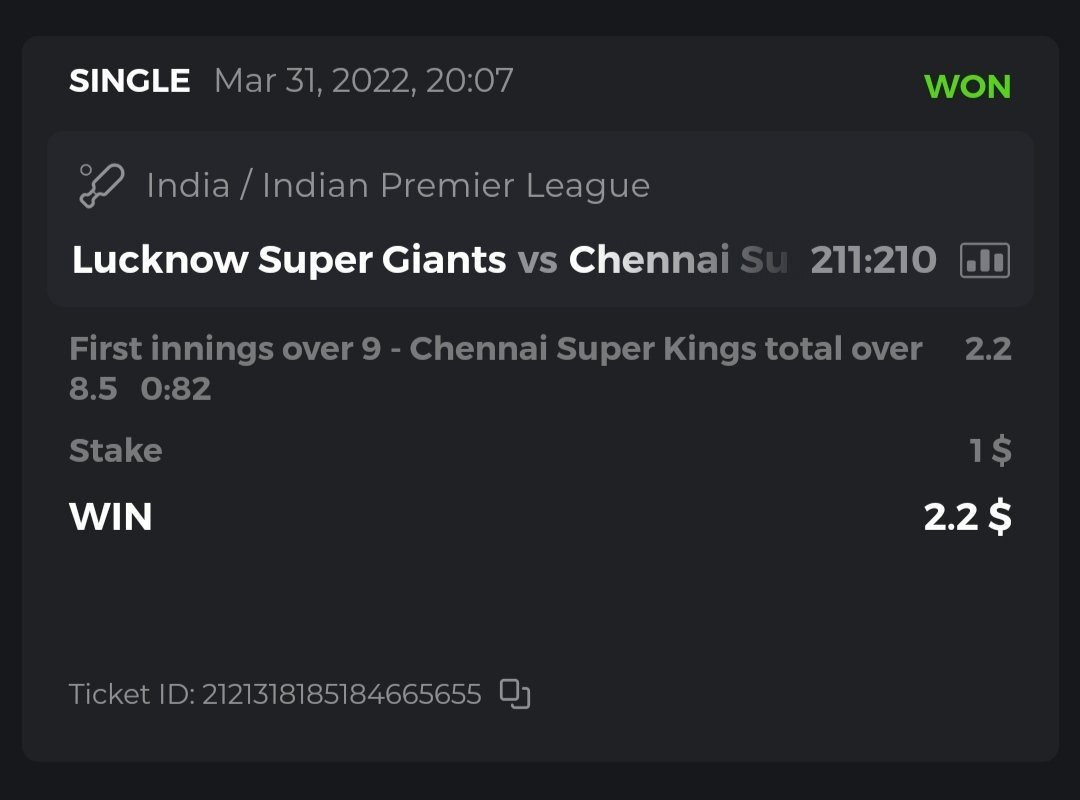Click the truncated Chennai team name
Viewport: 1080px width, 800px height.
click(678, 261)
